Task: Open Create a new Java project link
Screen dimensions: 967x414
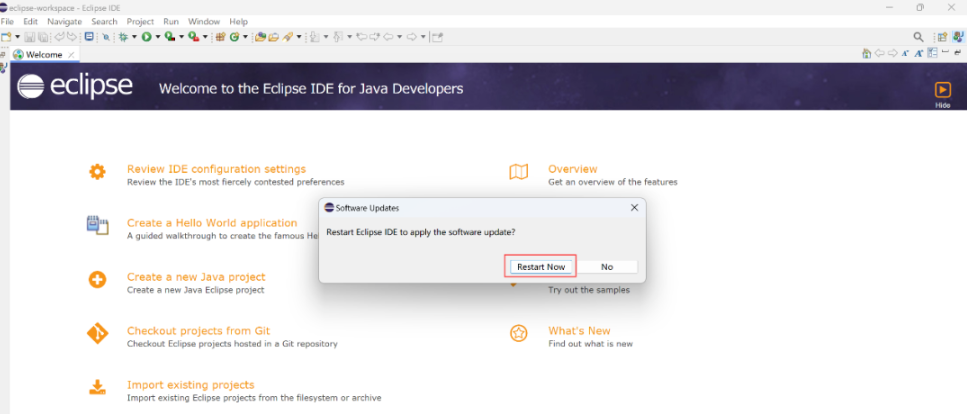Action: [196, 277]
